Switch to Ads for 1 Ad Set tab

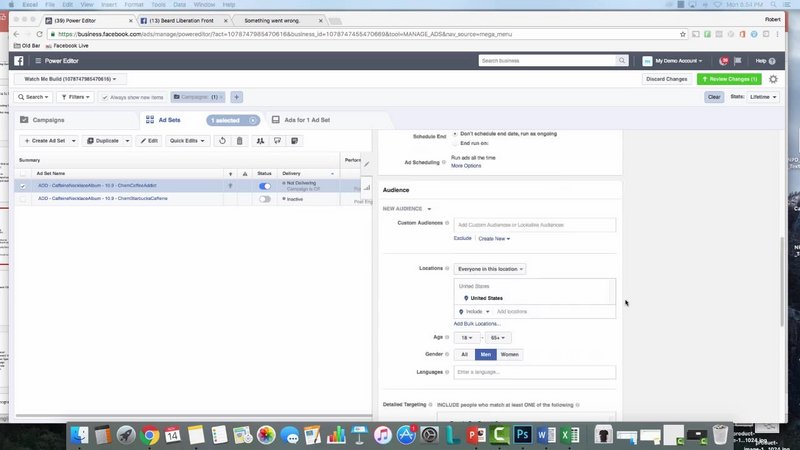(x=307, y=120)
